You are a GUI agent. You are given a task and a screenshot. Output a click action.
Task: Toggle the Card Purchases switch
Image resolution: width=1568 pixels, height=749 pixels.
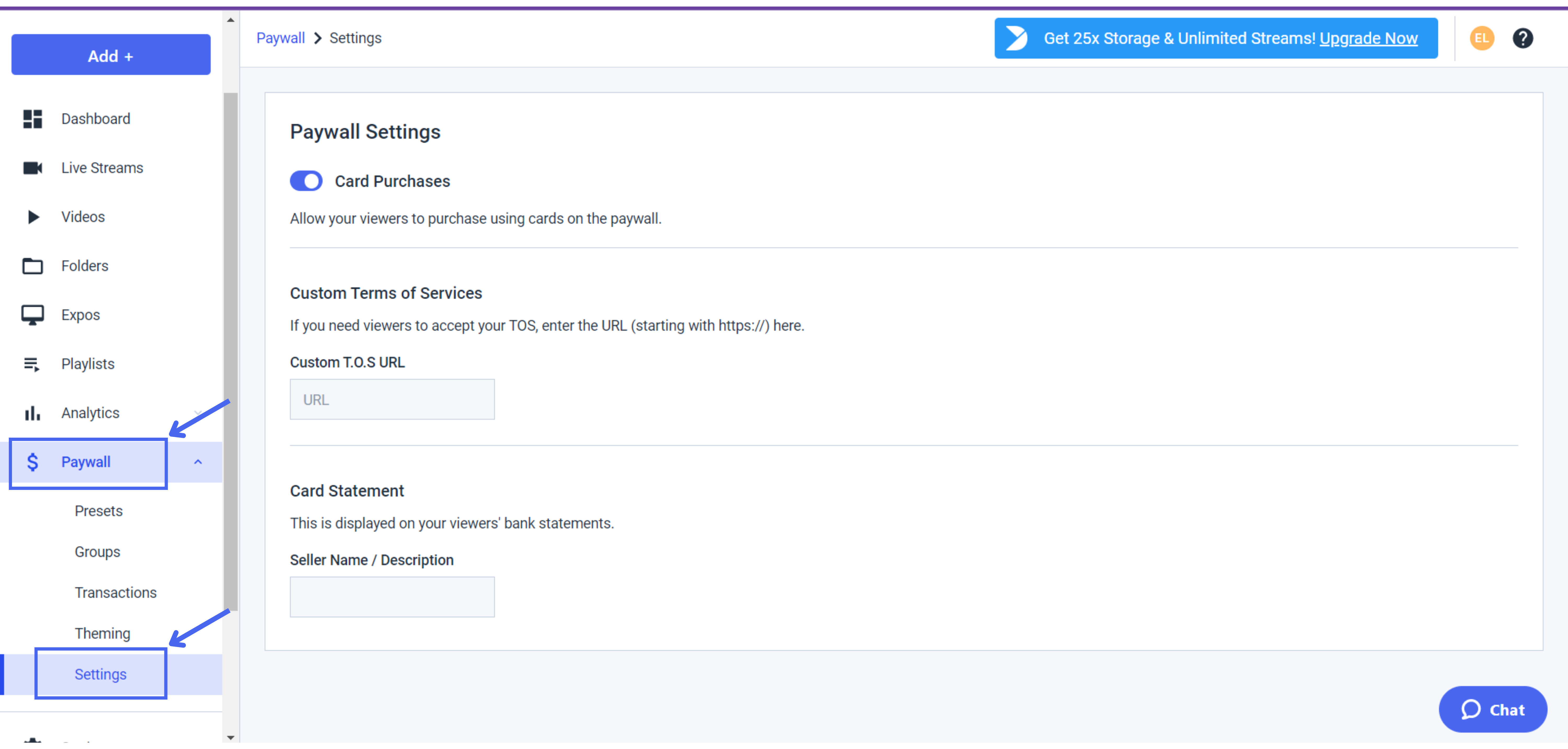pyautogui.click(x=306, y=181)
